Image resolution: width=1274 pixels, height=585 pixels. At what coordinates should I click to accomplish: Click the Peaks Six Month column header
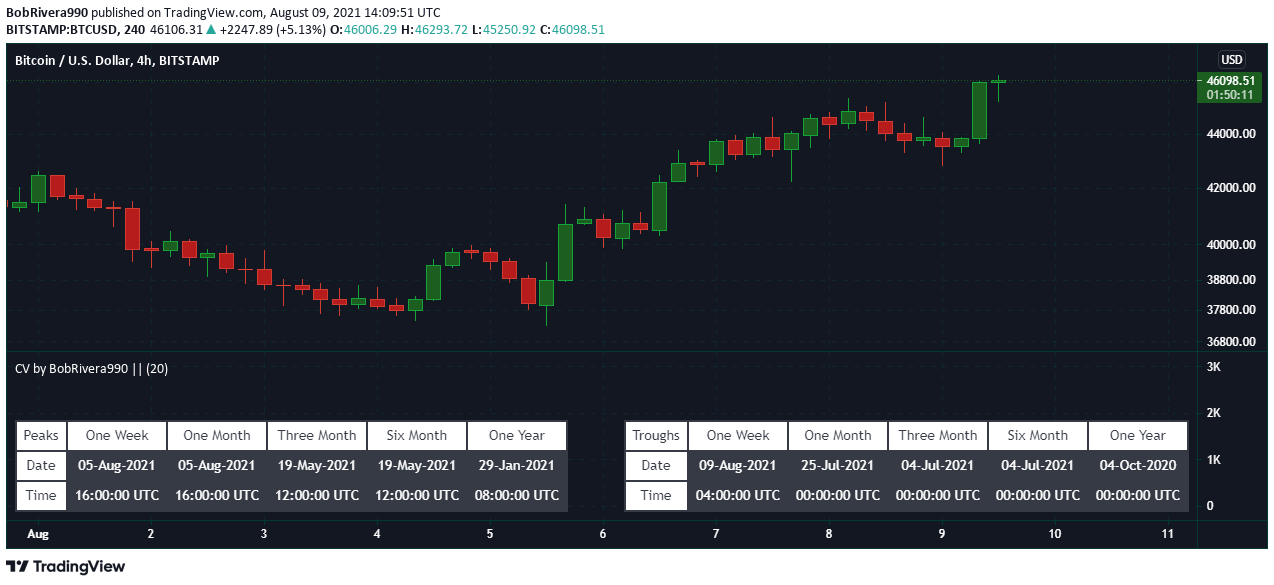(x=417, y=436)
